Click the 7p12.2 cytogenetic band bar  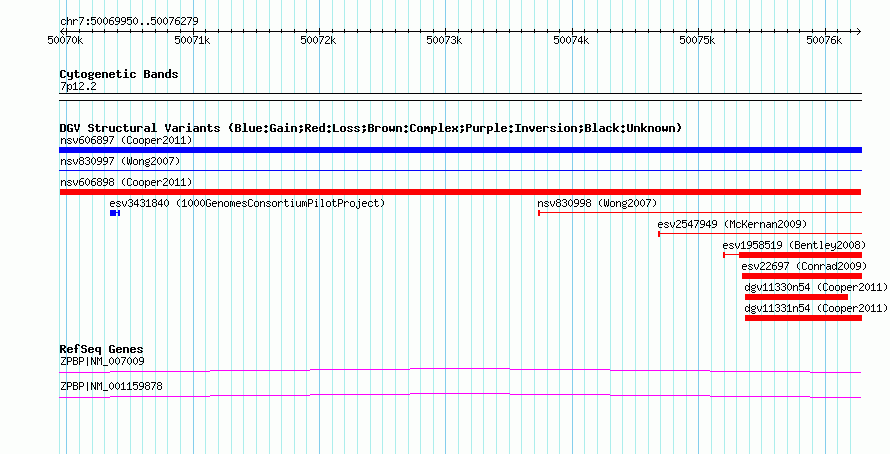pyautogui.click(x=460, y=97)
